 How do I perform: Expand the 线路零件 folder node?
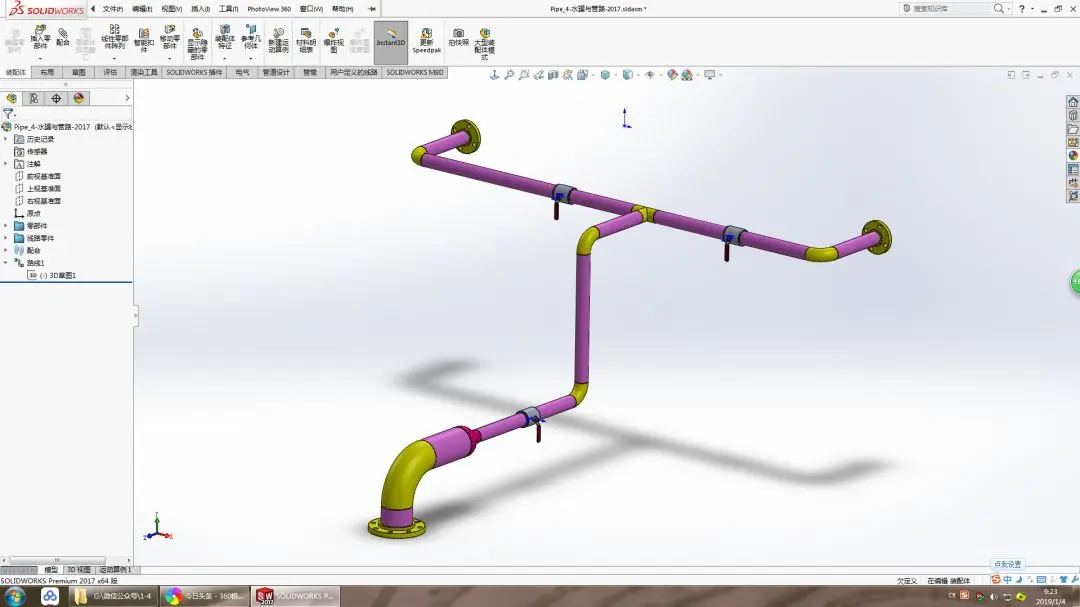pyautogui.click(x=6, y=238)
